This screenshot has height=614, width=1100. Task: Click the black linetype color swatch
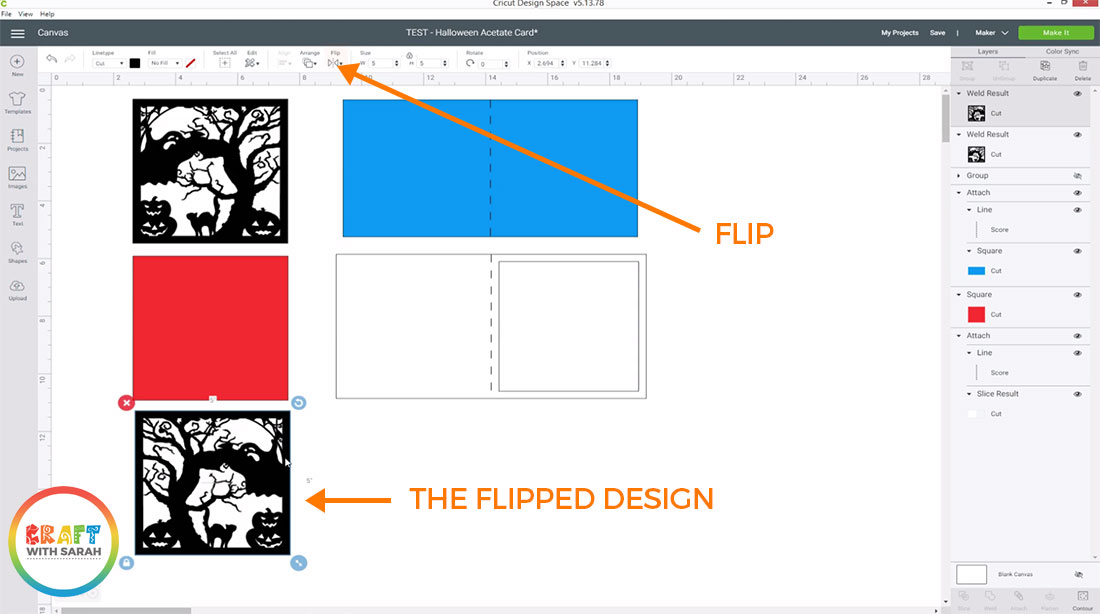click(x=135, y=63)
